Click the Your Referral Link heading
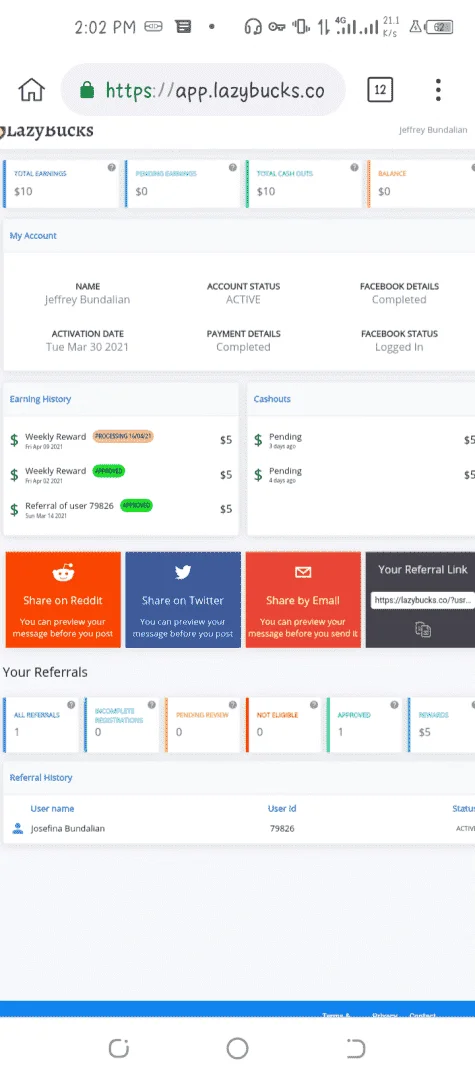This screenshot has width=475, height=1080. [423, 570]
